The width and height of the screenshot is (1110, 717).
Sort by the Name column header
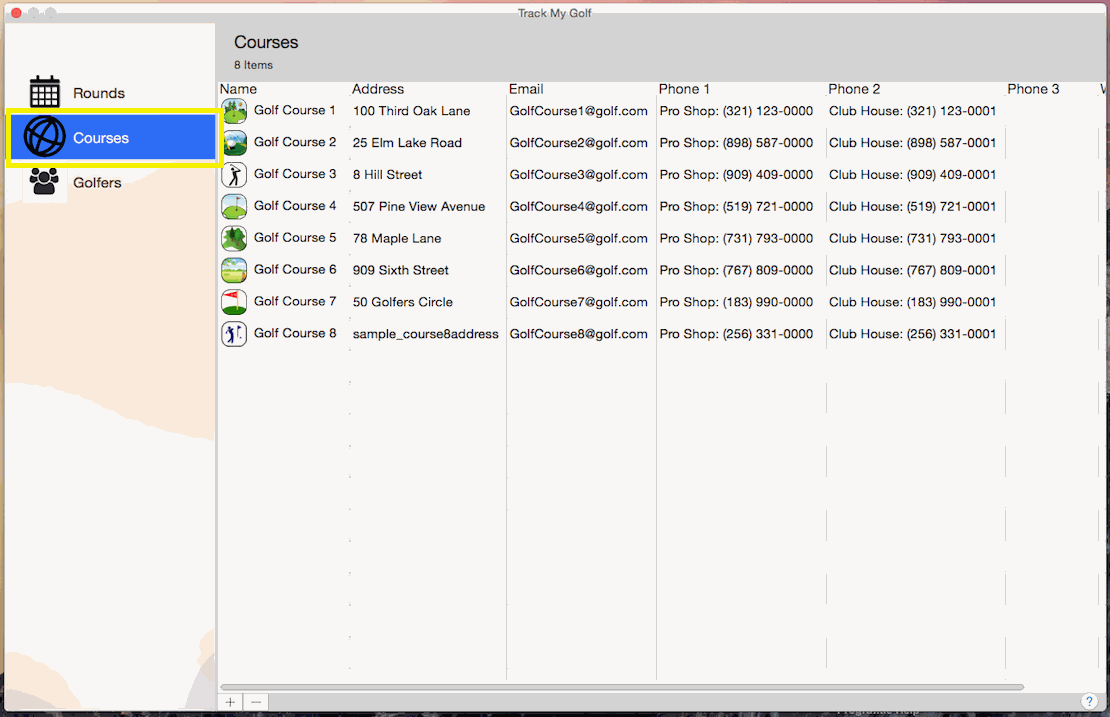click(x=239, y=89)
